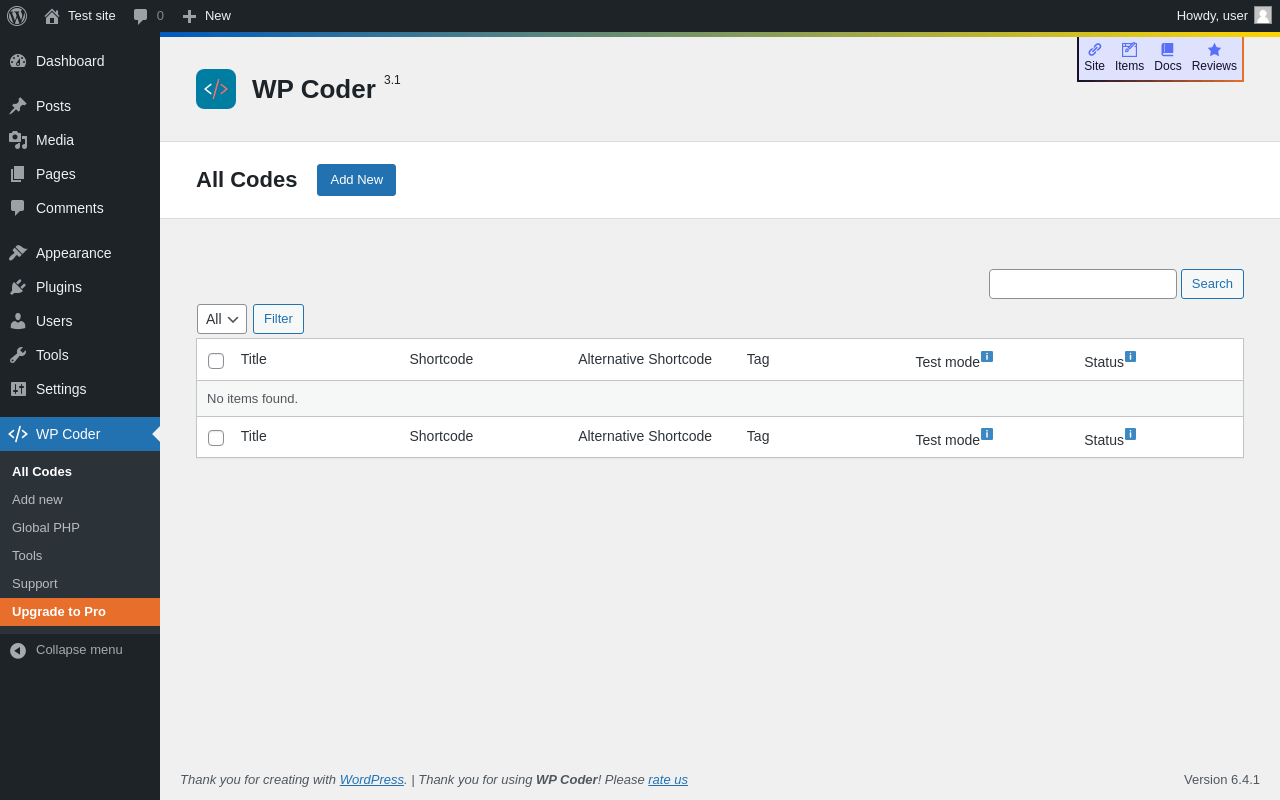Click the Site link icon

tap(1095, 49)
